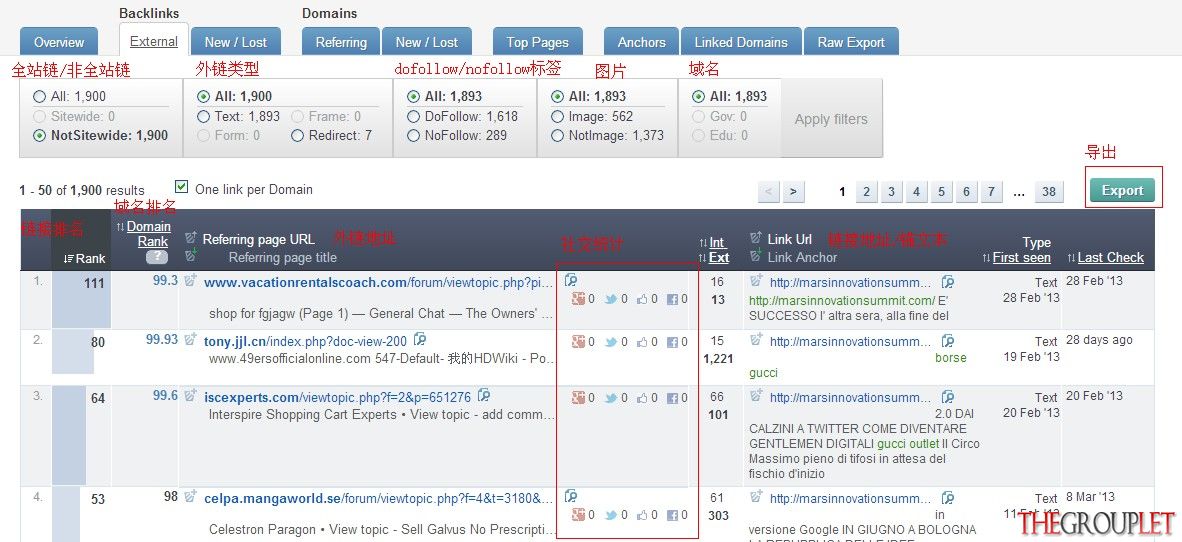Sort the table by Rank column

[x=84, y=259]
